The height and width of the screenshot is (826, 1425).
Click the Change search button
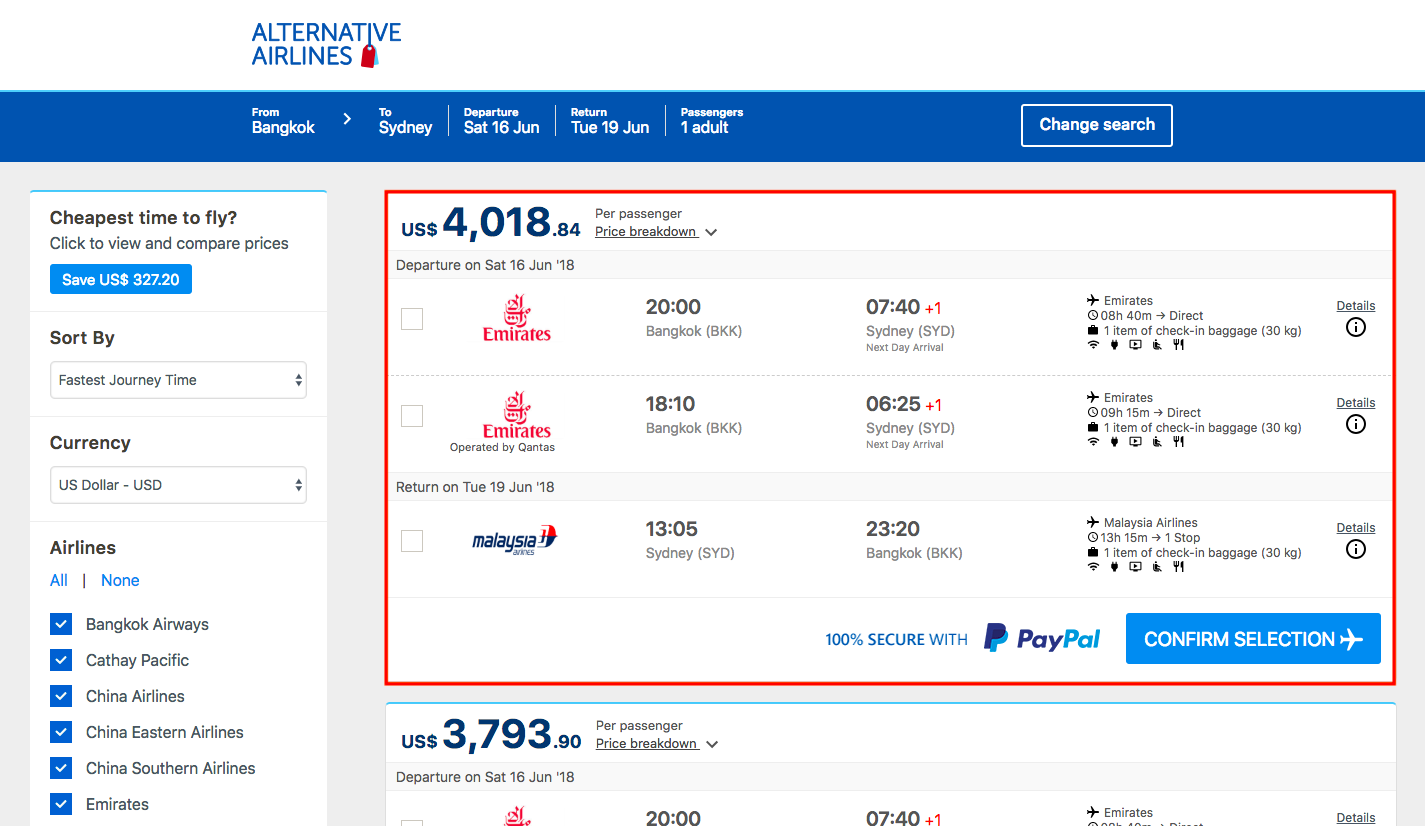(1097, 125)
